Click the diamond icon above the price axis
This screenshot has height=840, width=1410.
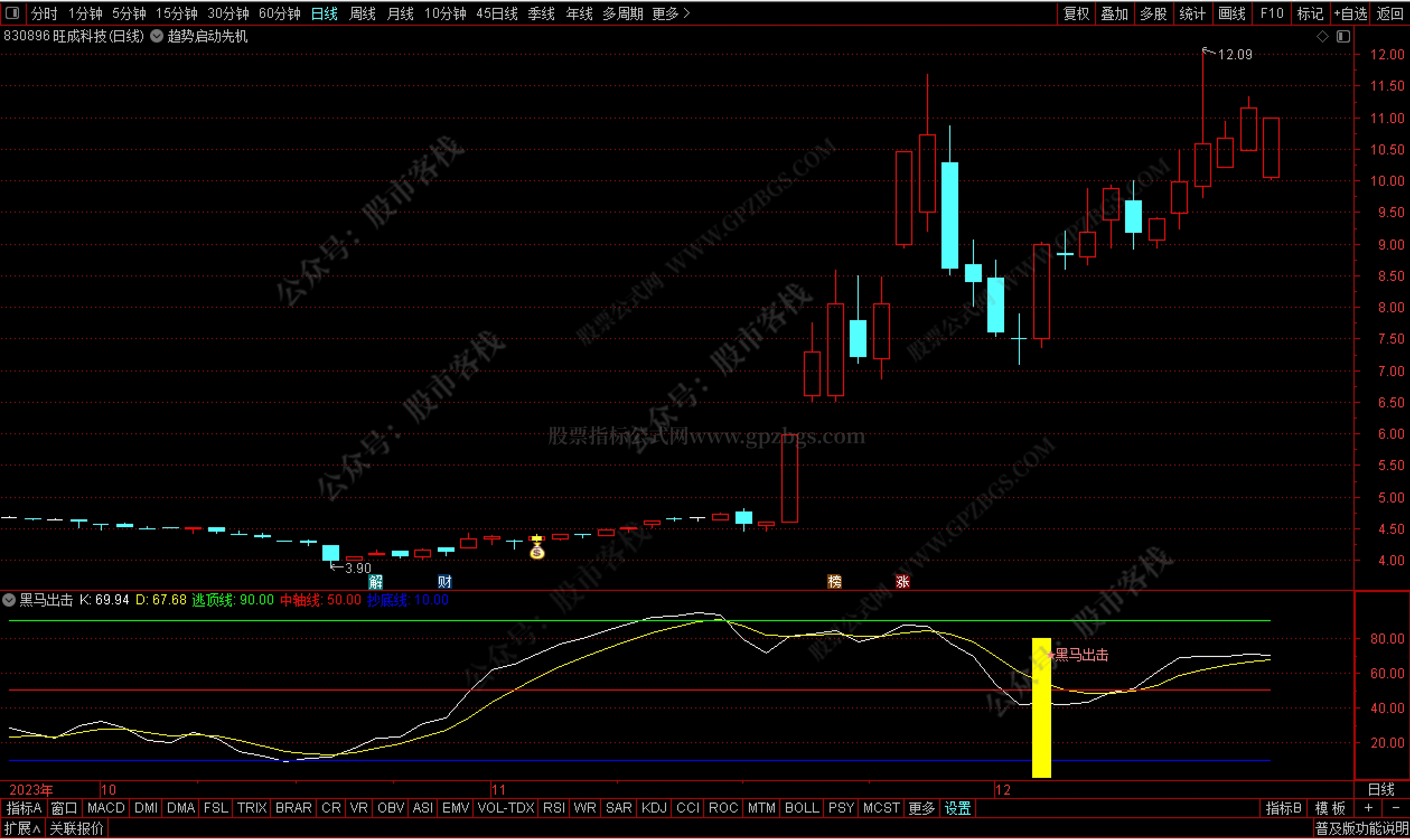(x=1322, y=37)
